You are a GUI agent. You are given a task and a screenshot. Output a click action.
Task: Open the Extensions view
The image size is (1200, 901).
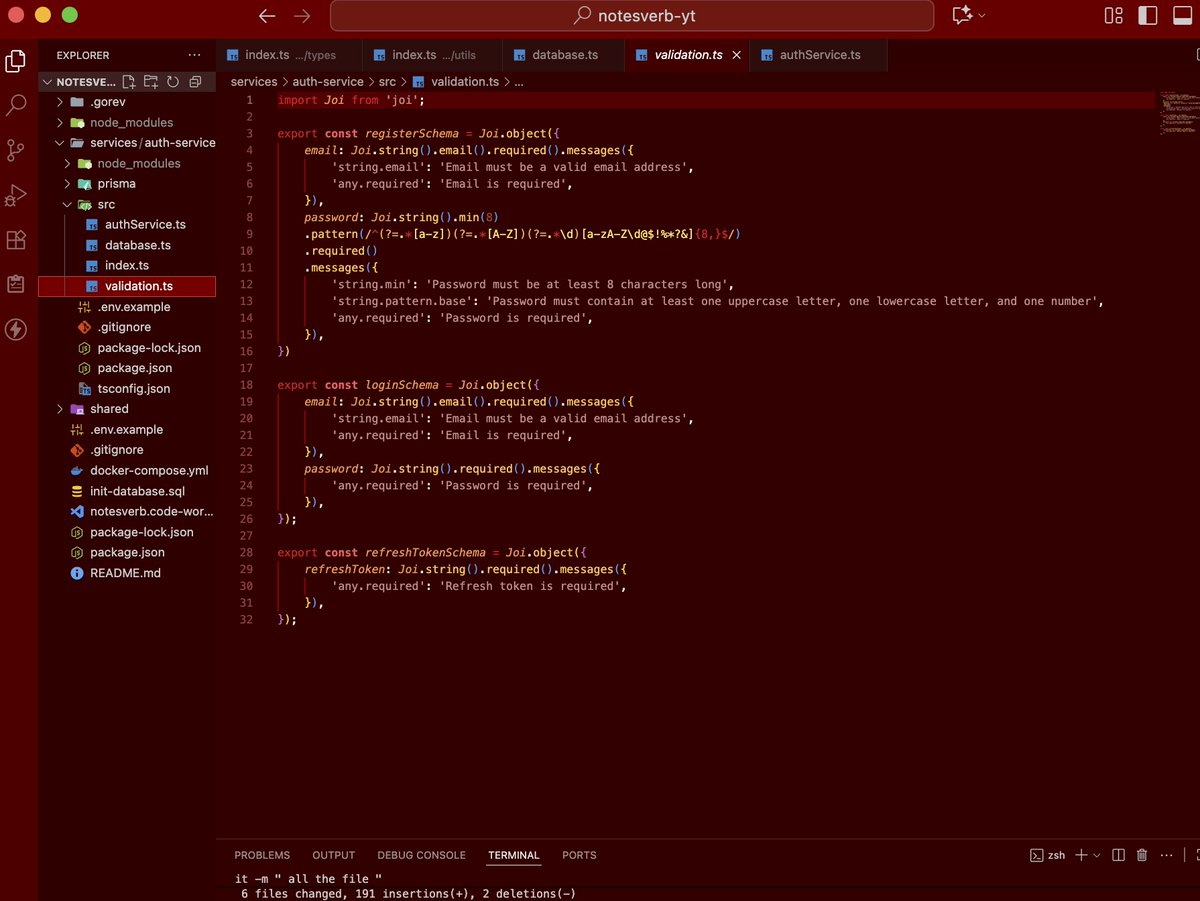tap(16, 240)
